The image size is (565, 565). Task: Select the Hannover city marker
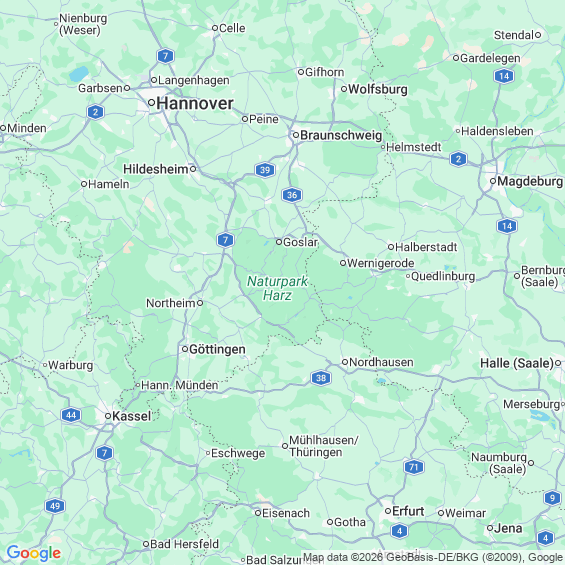click(x=152, y=103)
